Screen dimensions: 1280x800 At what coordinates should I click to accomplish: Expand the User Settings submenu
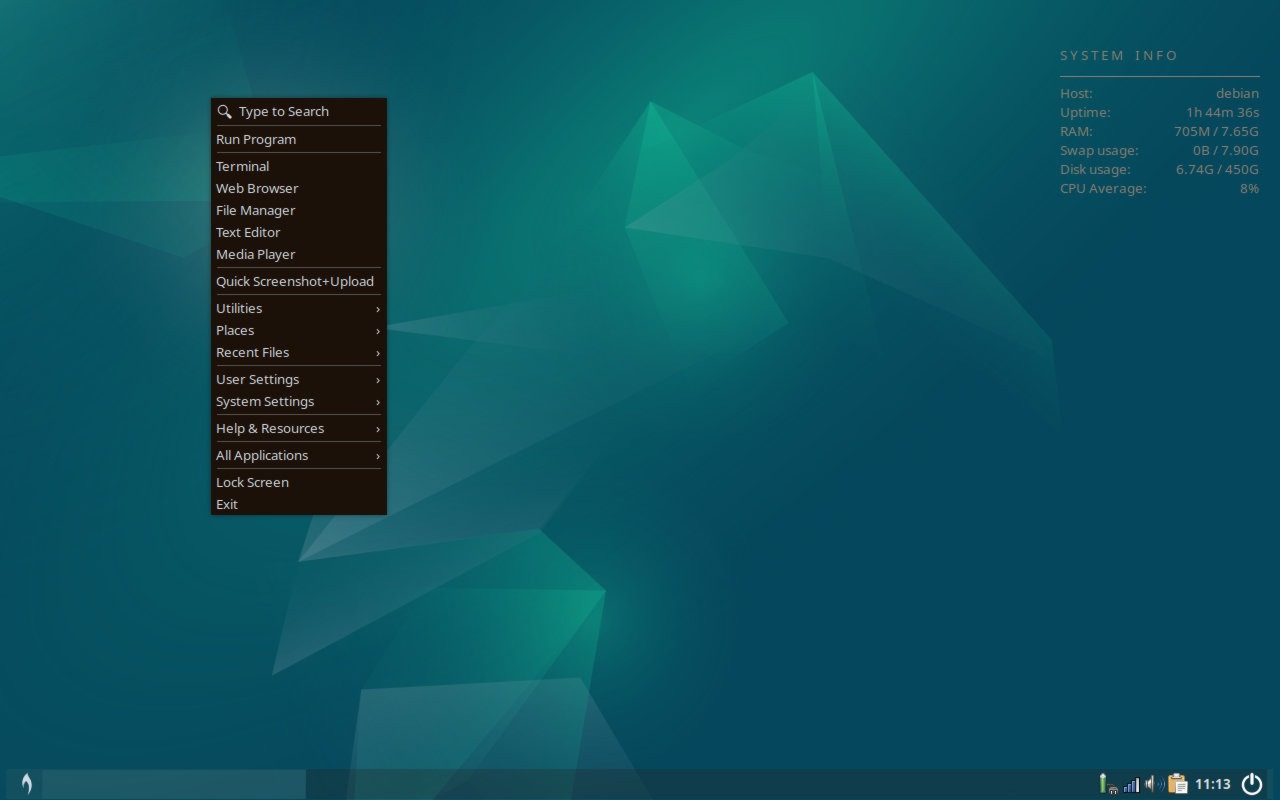(x=299, y=379)
